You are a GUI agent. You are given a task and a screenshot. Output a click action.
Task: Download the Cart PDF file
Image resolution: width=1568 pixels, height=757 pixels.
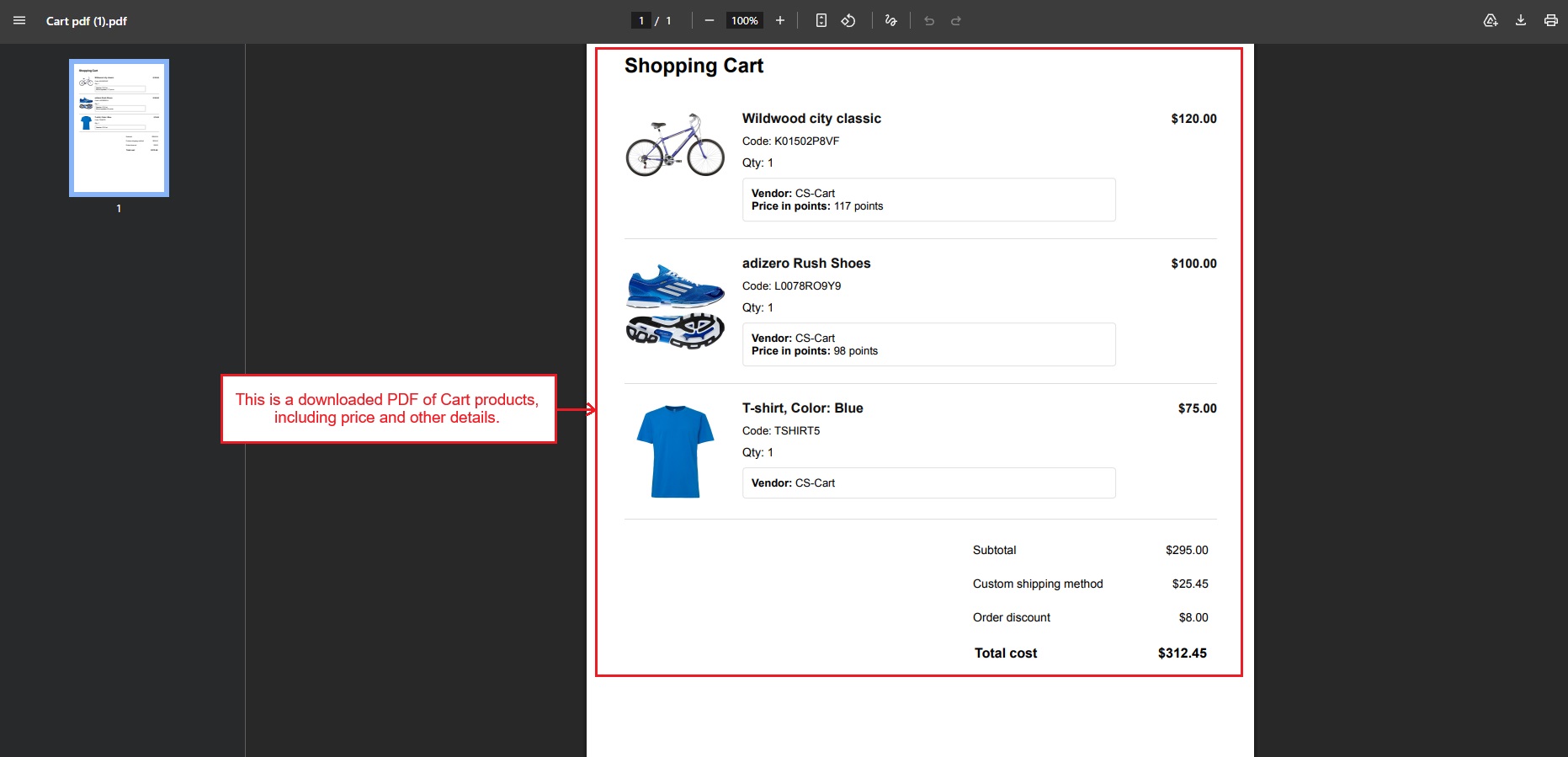coord(1521,21)
